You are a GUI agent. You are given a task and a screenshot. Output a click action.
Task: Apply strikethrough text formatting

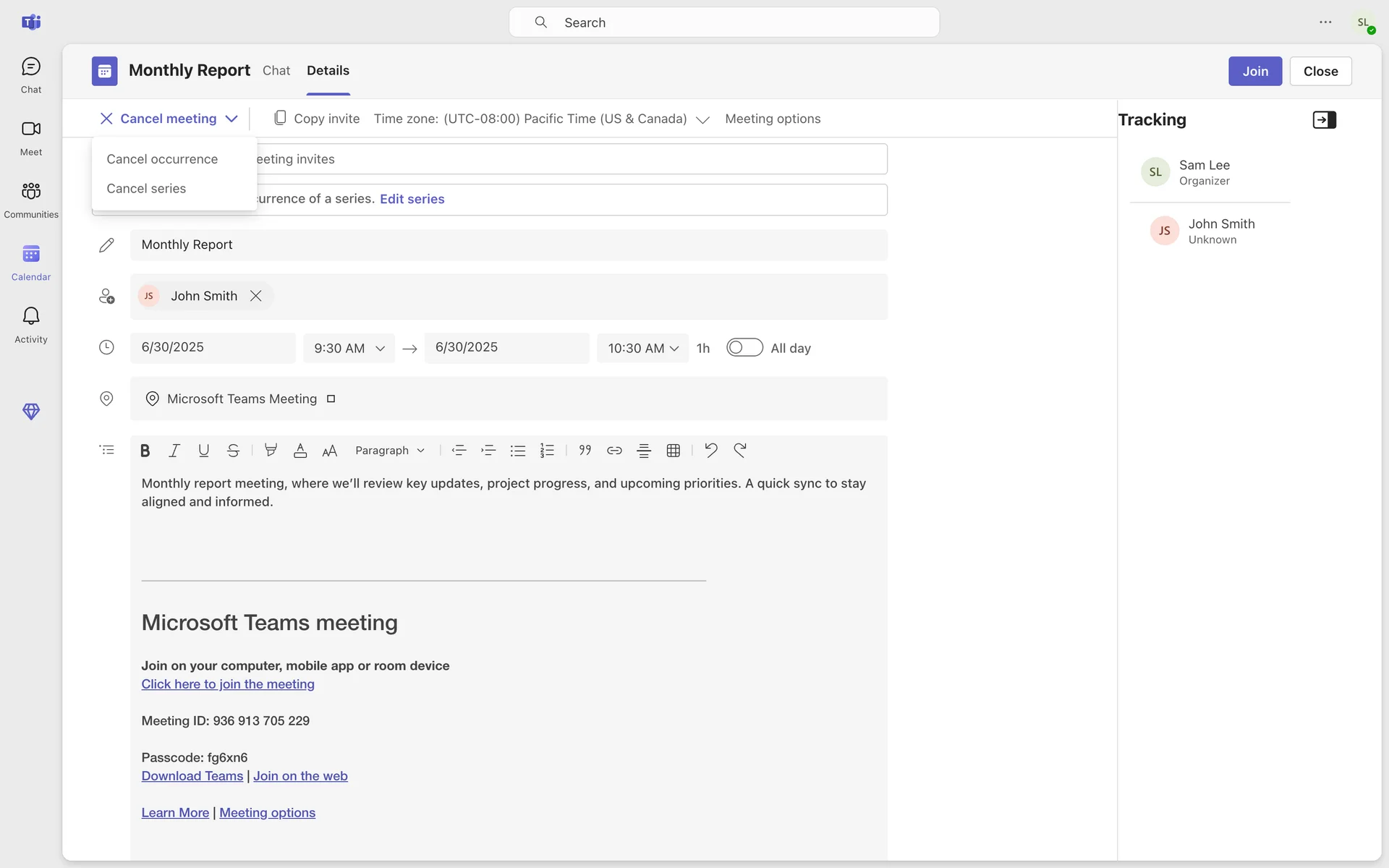click(x=233, y=451)
